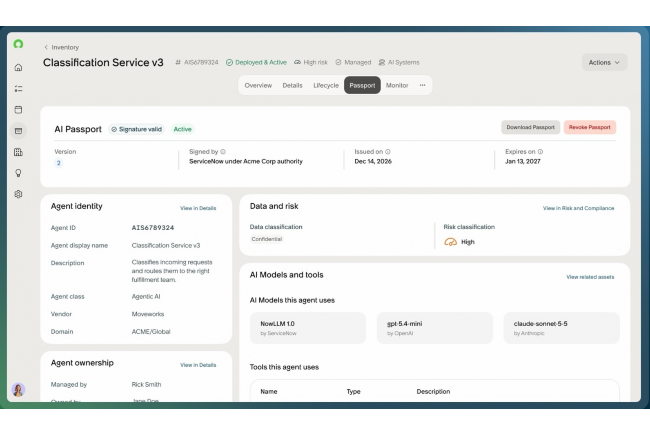Open the claude-sonnet-5-5 model card

(x=562, y=328)
